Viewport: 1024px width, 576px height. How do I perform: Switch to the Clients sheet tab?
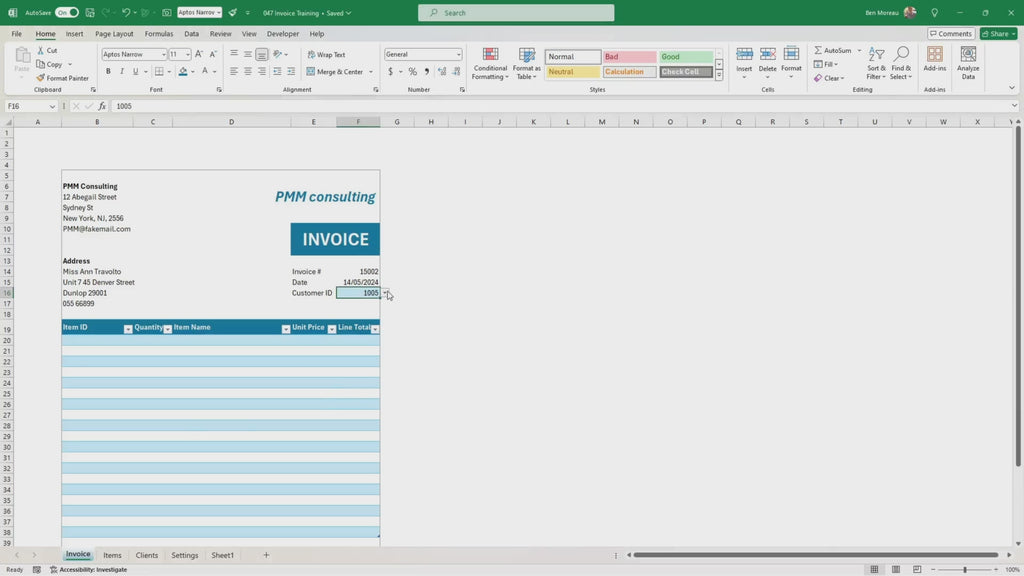pyautogui.click(x=147, y=555)
